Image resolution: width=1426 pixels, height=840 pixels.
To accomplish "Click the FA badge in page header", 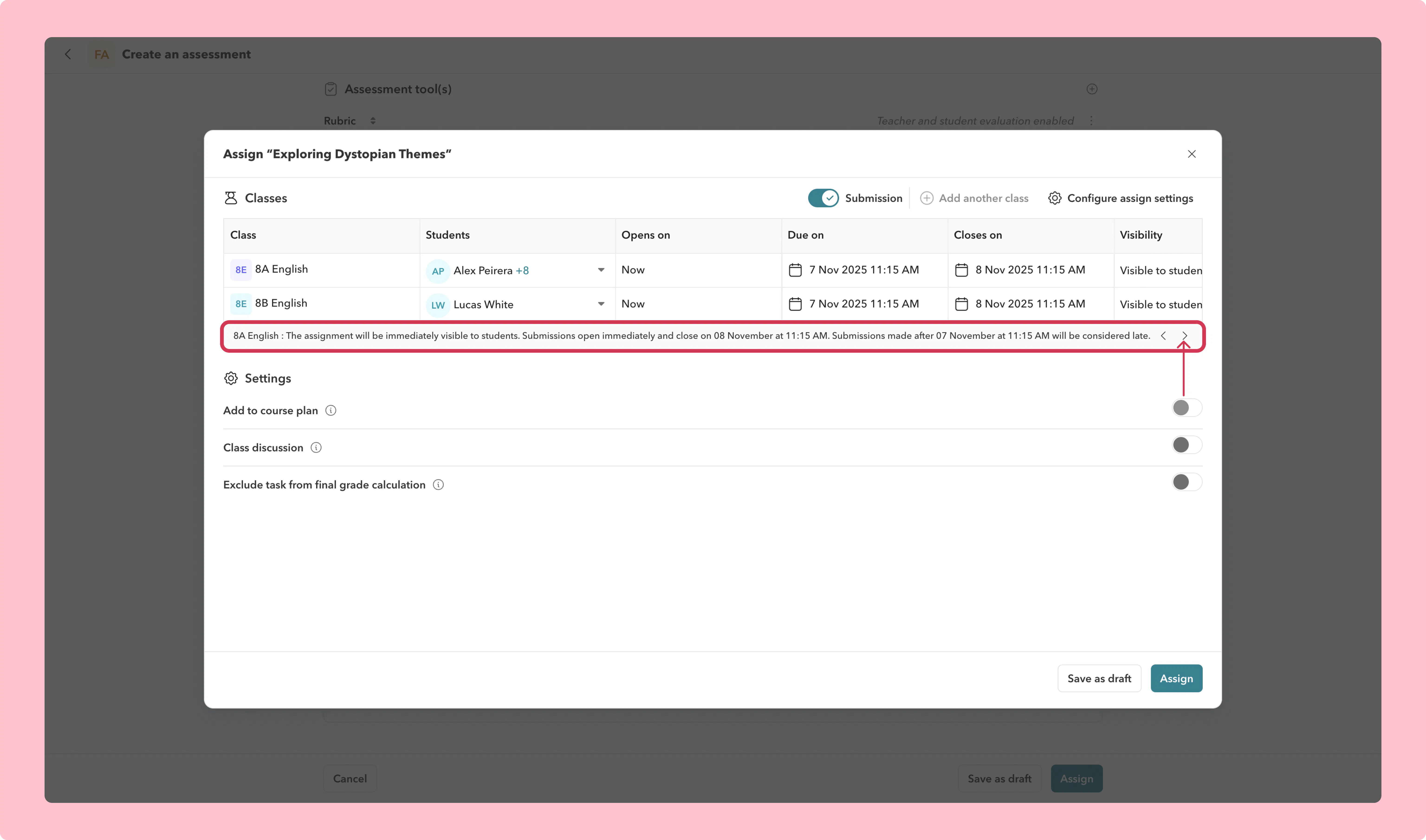I will coord(102,54).
